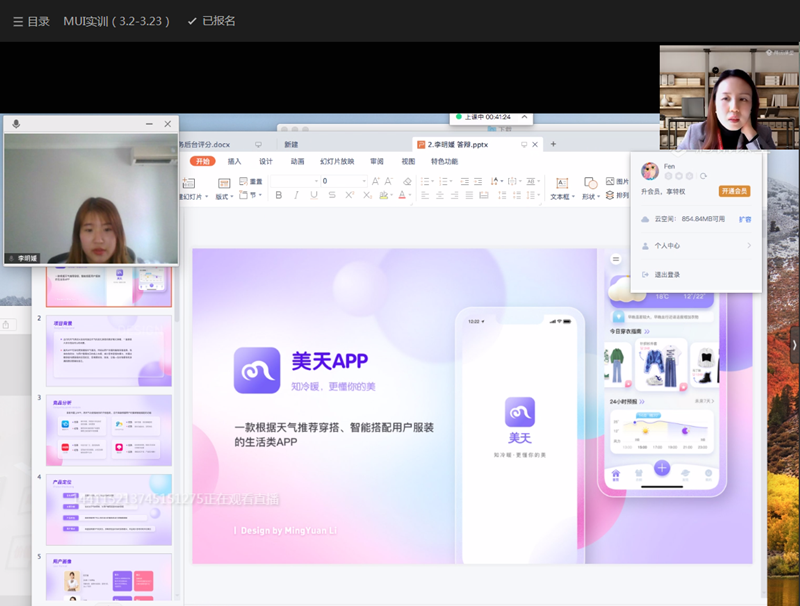Click the refresh icon beside Fen's badges
The height and width of the screenshot is (606, 800).
pos(703,176)
